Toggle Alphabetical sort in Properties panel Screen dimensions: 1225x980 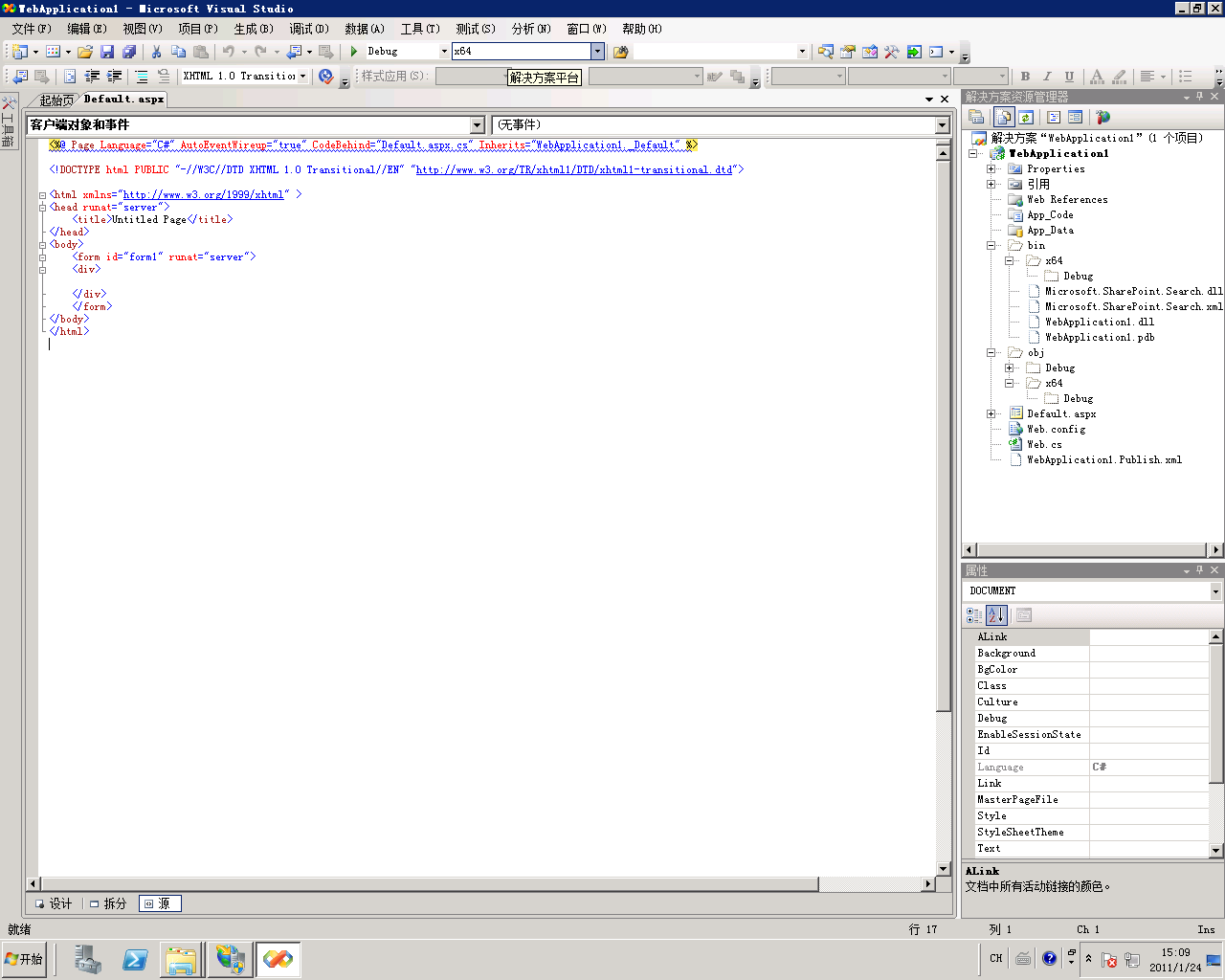996,615
